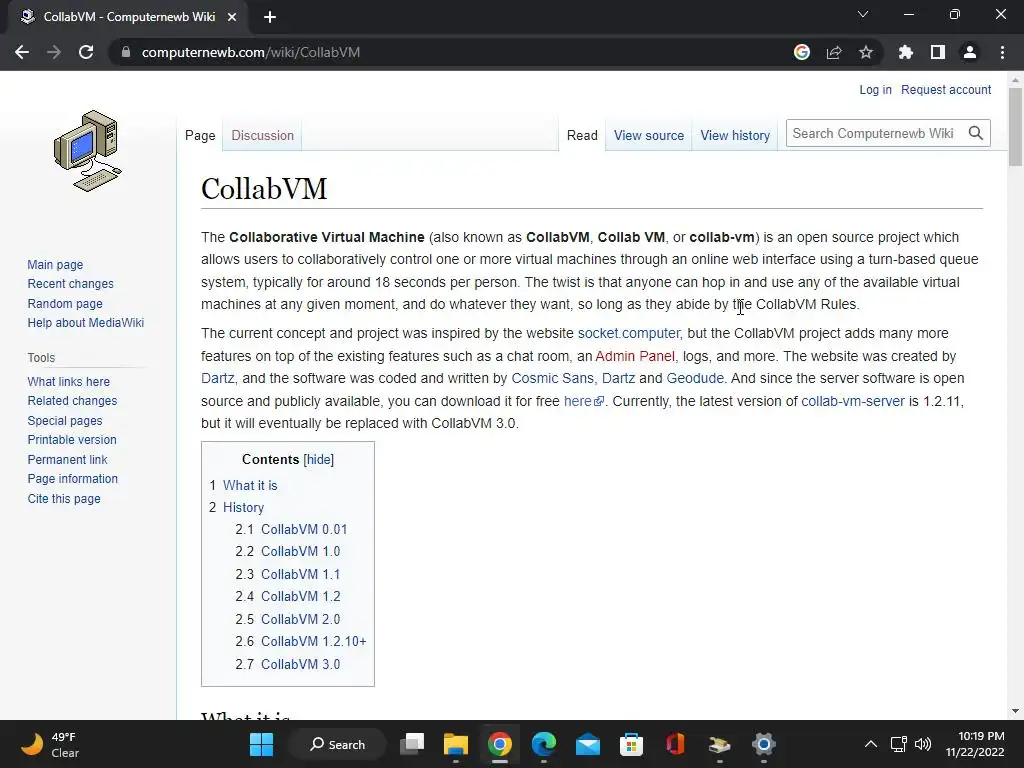Click the Computernewb Wiki computer logo
The image size is (1024, 768).
pyautogui.click(x=88, y=151)
